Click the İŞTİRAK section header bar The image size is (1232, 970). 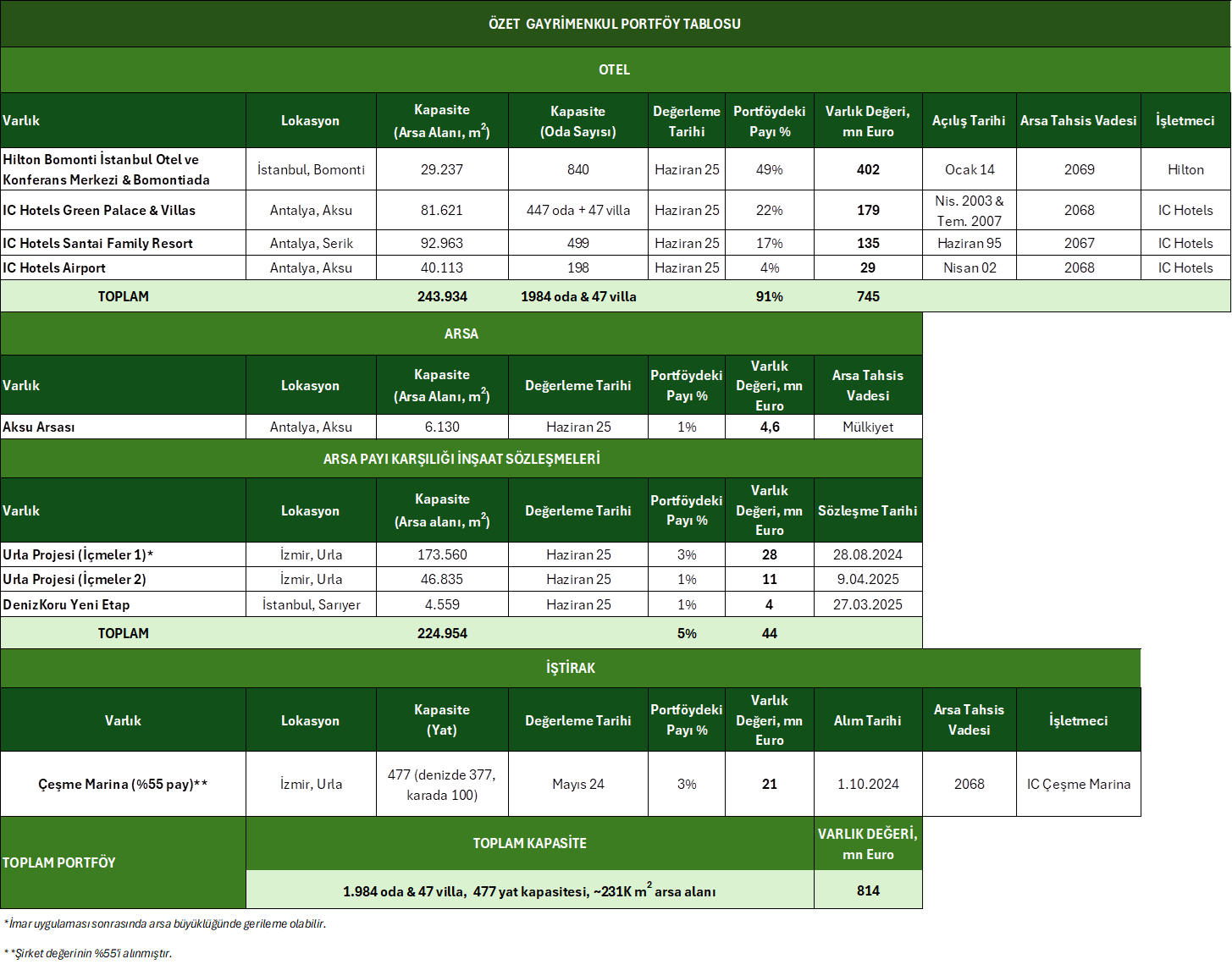tap(570, 668)
